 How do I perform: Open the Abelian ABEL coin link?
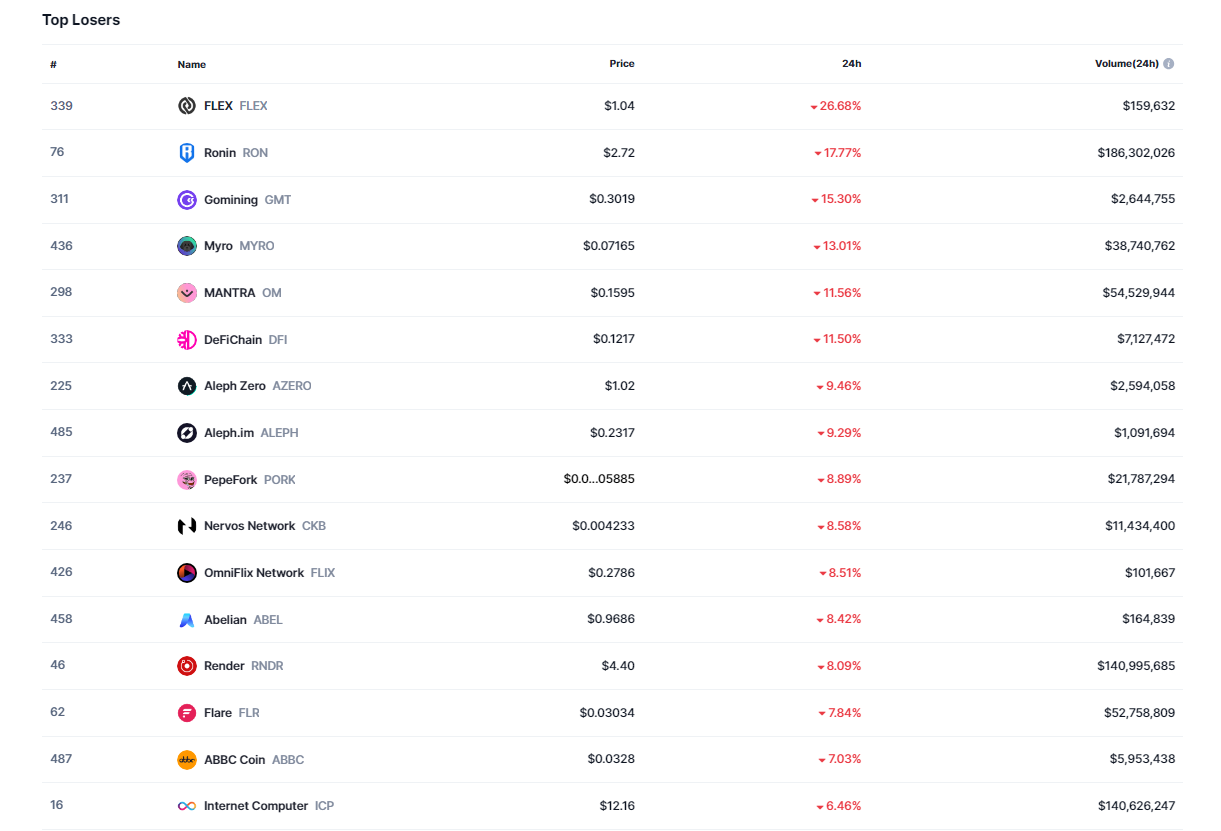point(226,620)
